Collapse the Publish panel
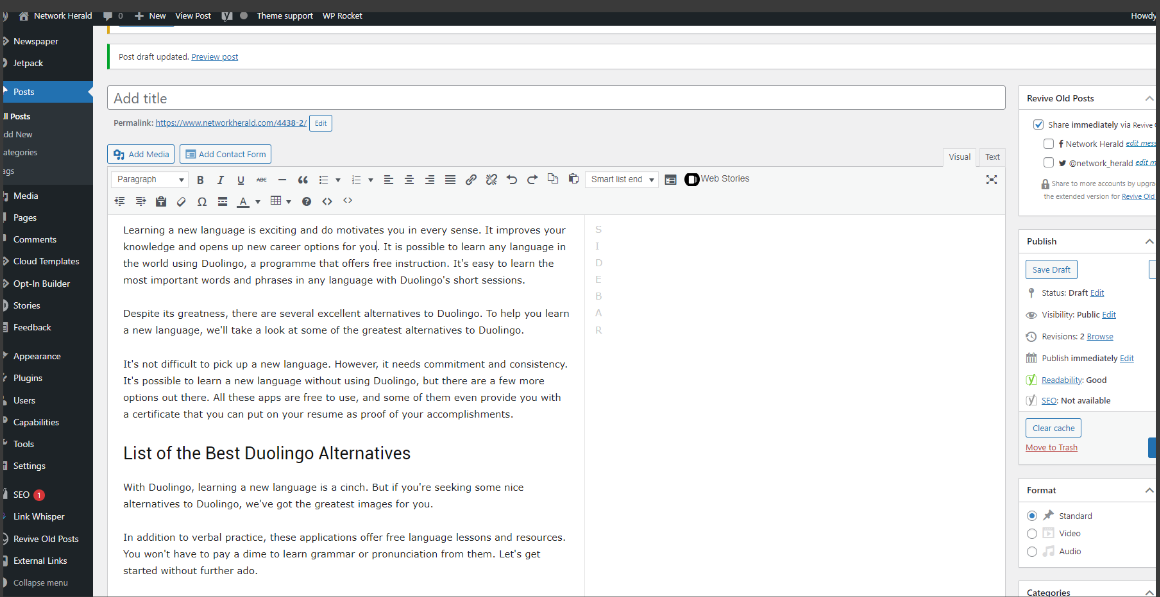Image resolution: width=1160 pixels, height=597 pixels. tap(1148, 241)
